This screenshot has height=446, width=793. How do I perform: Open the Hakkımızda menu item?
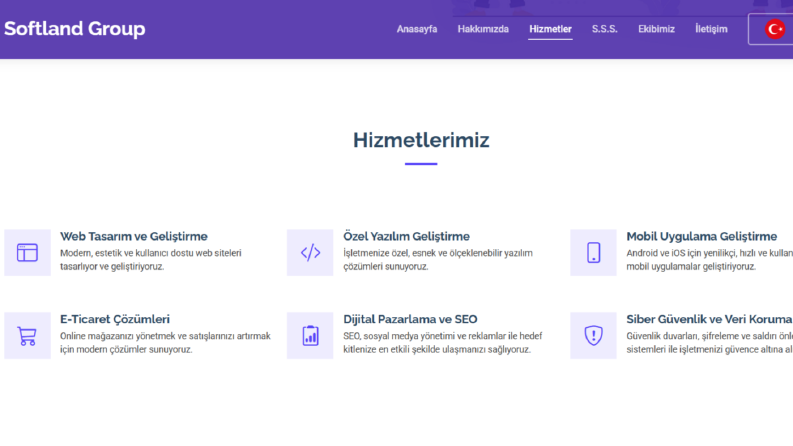point(483,29)
